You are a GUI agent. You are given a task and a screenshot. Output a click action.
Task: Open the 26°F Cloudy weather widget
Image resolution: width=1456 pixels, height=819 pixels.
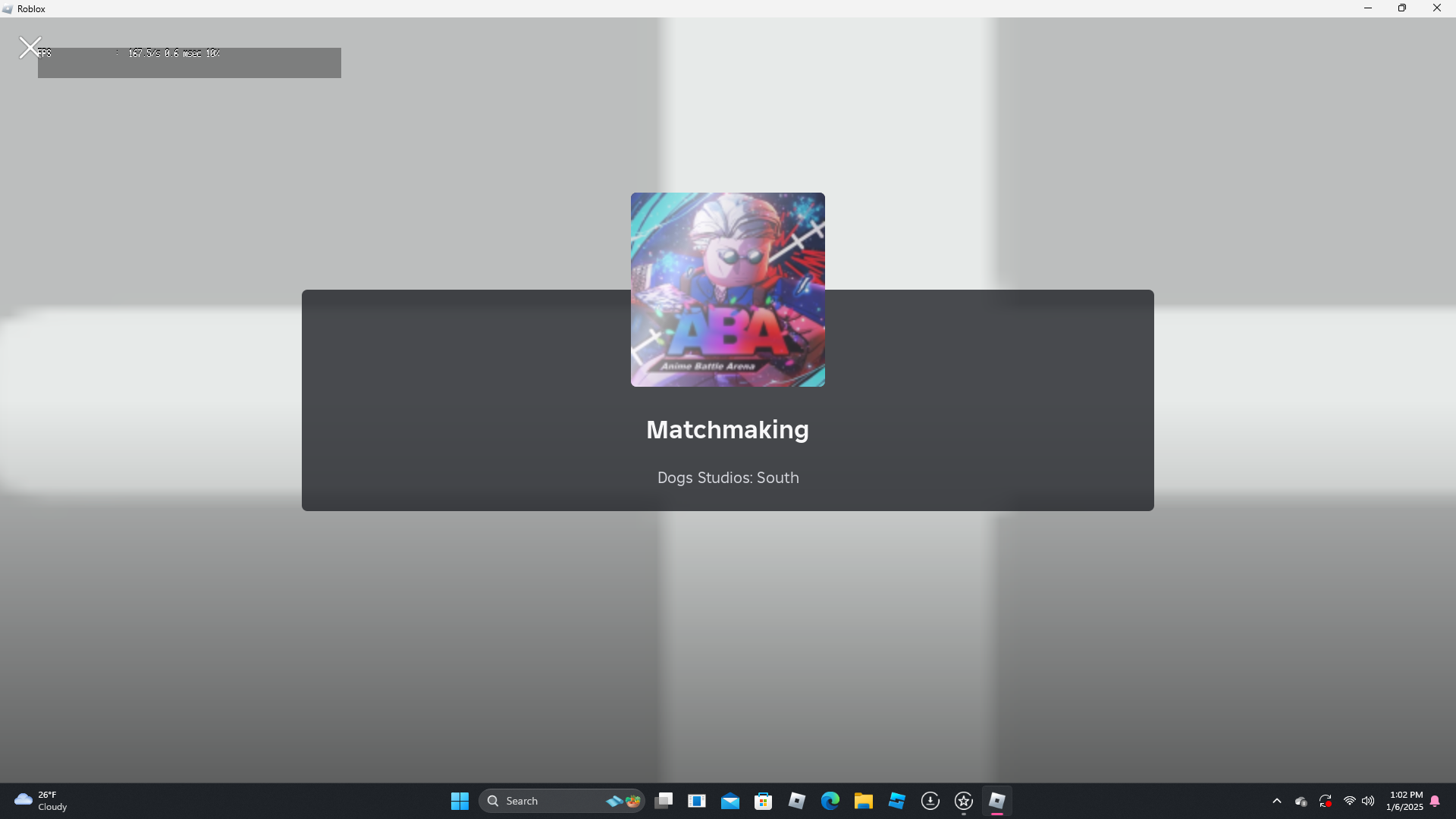coord(42,801)
